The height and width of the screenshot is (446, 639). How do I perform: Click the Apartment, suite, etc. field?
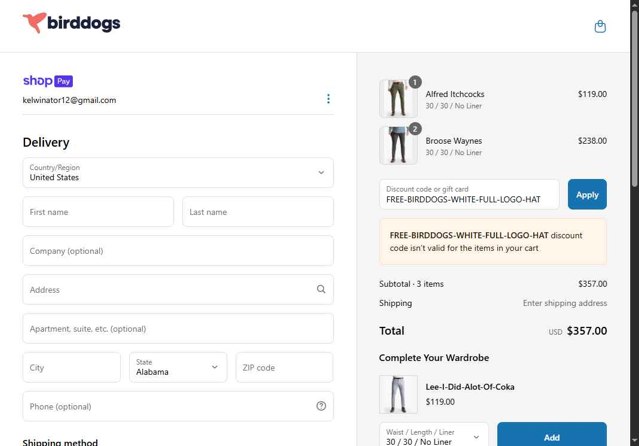click(x=178, y=329)
